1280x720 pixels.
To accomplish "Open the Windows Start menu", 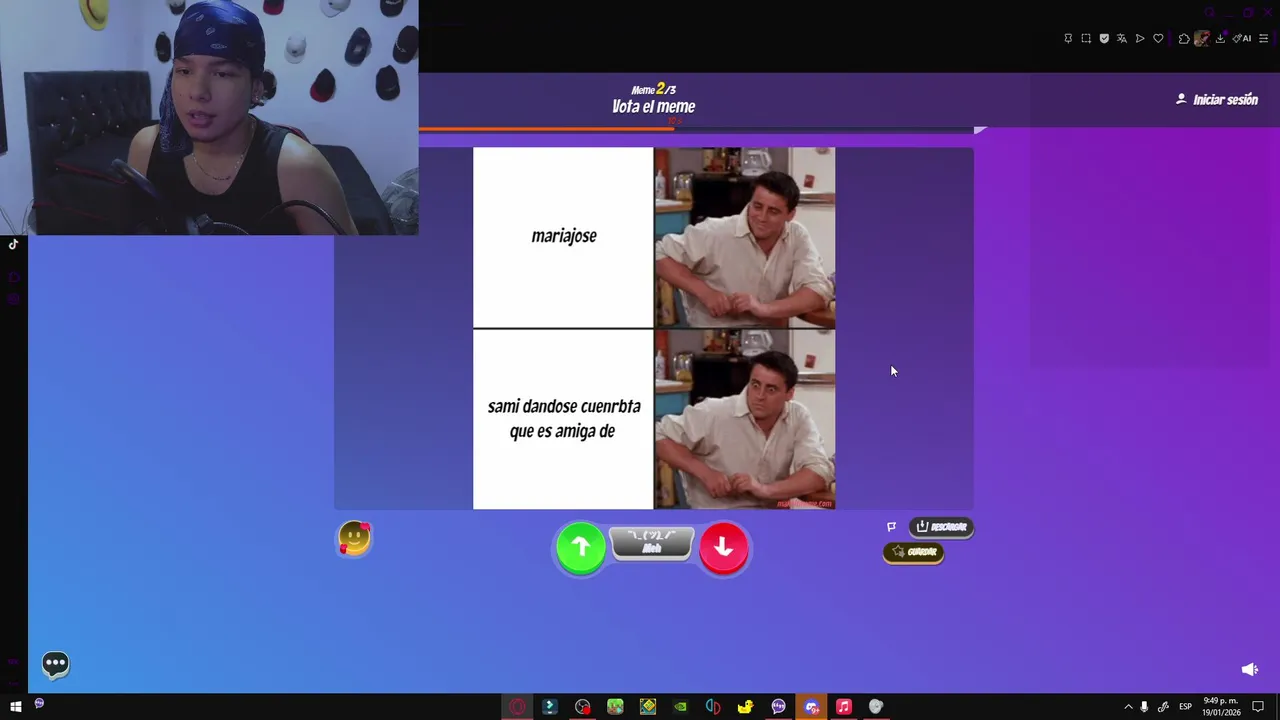I will point(15,706).
